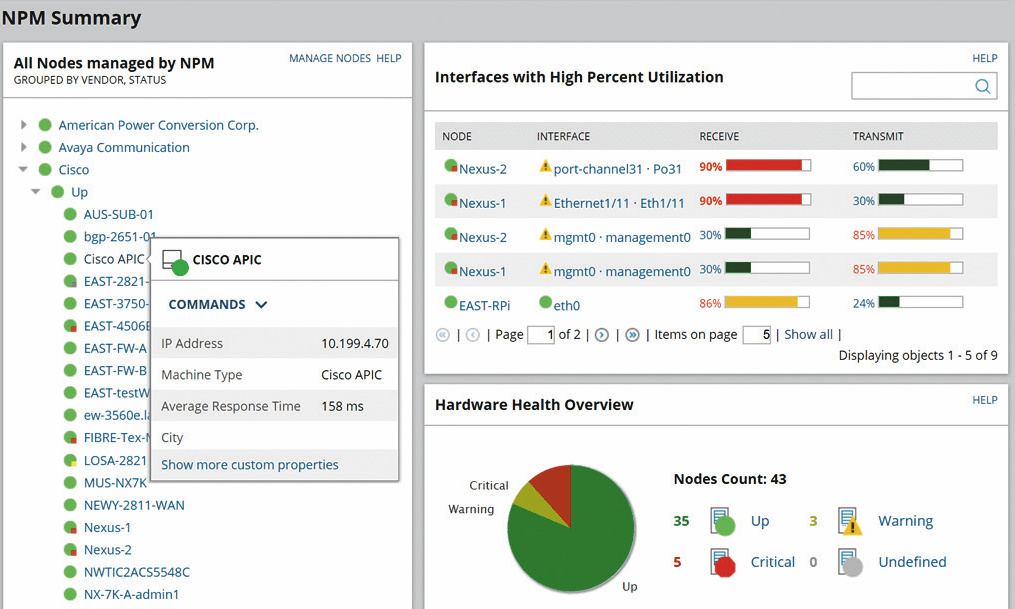This screenshot has width=1015, height=609.
Task: Click the last page arrow icon
Action: [632, 335]
